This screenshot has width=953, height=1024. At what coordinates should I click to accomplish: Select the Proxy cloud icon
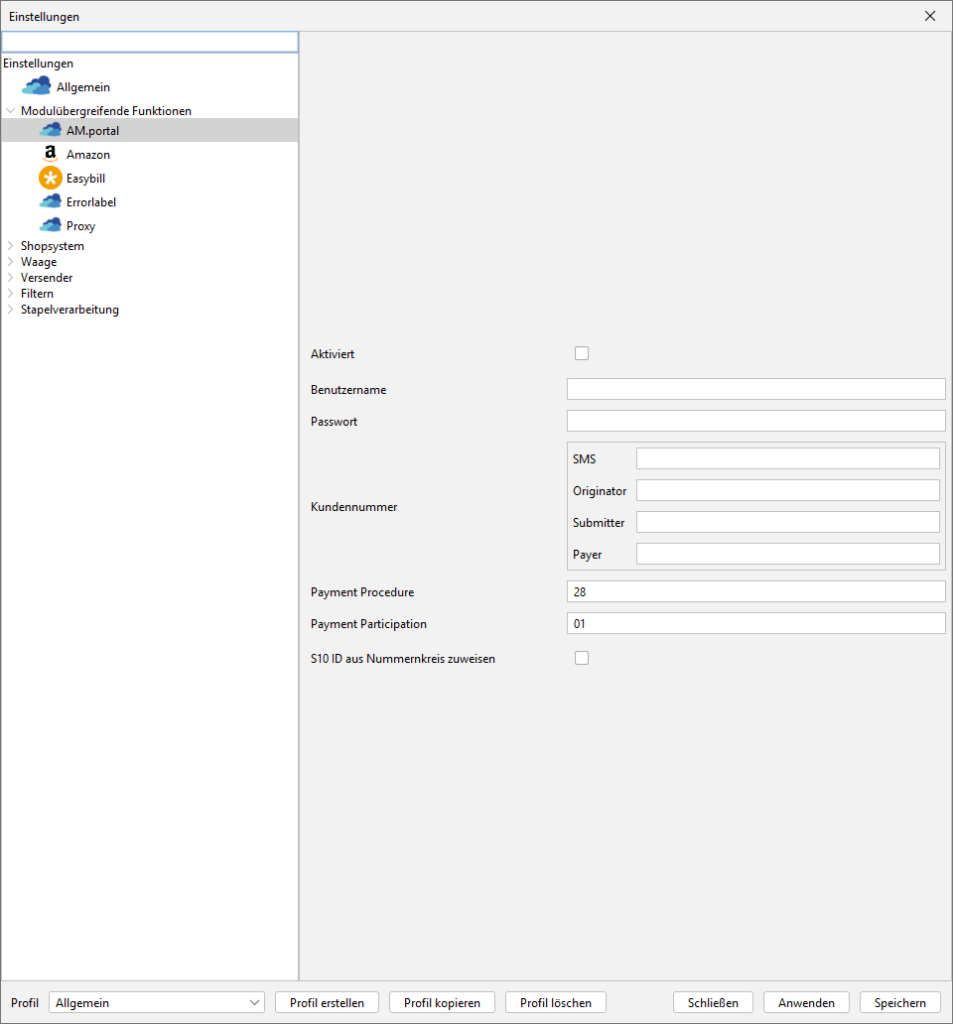pyautogui.click(x=50, y=226)
